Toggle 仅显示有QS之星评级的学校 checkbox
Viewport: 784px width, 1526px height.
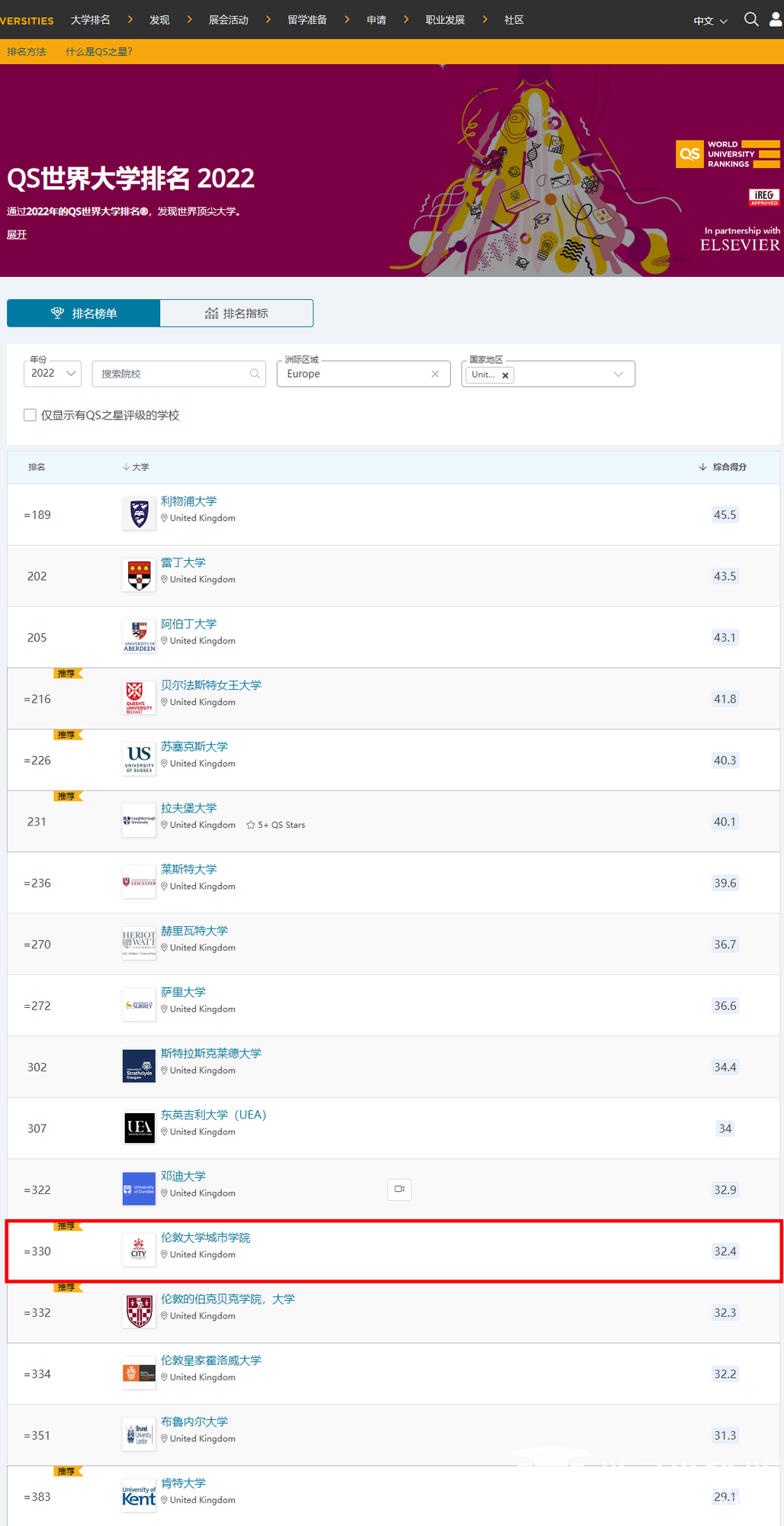pos(31,415)
